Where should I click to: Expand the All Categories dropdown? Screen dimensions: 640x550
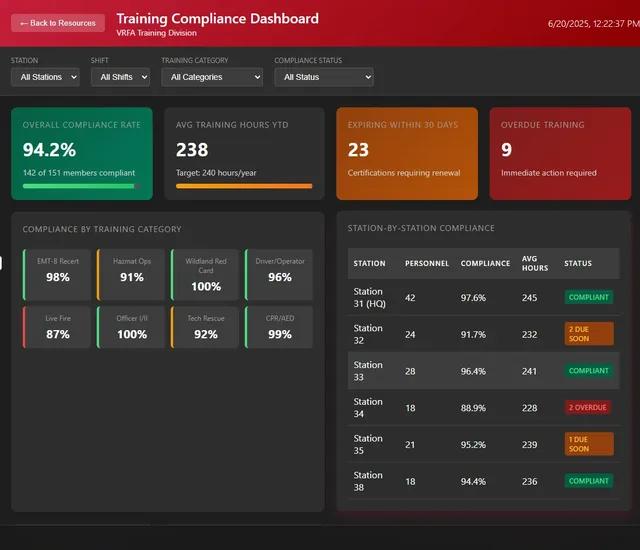coord(212,77)
